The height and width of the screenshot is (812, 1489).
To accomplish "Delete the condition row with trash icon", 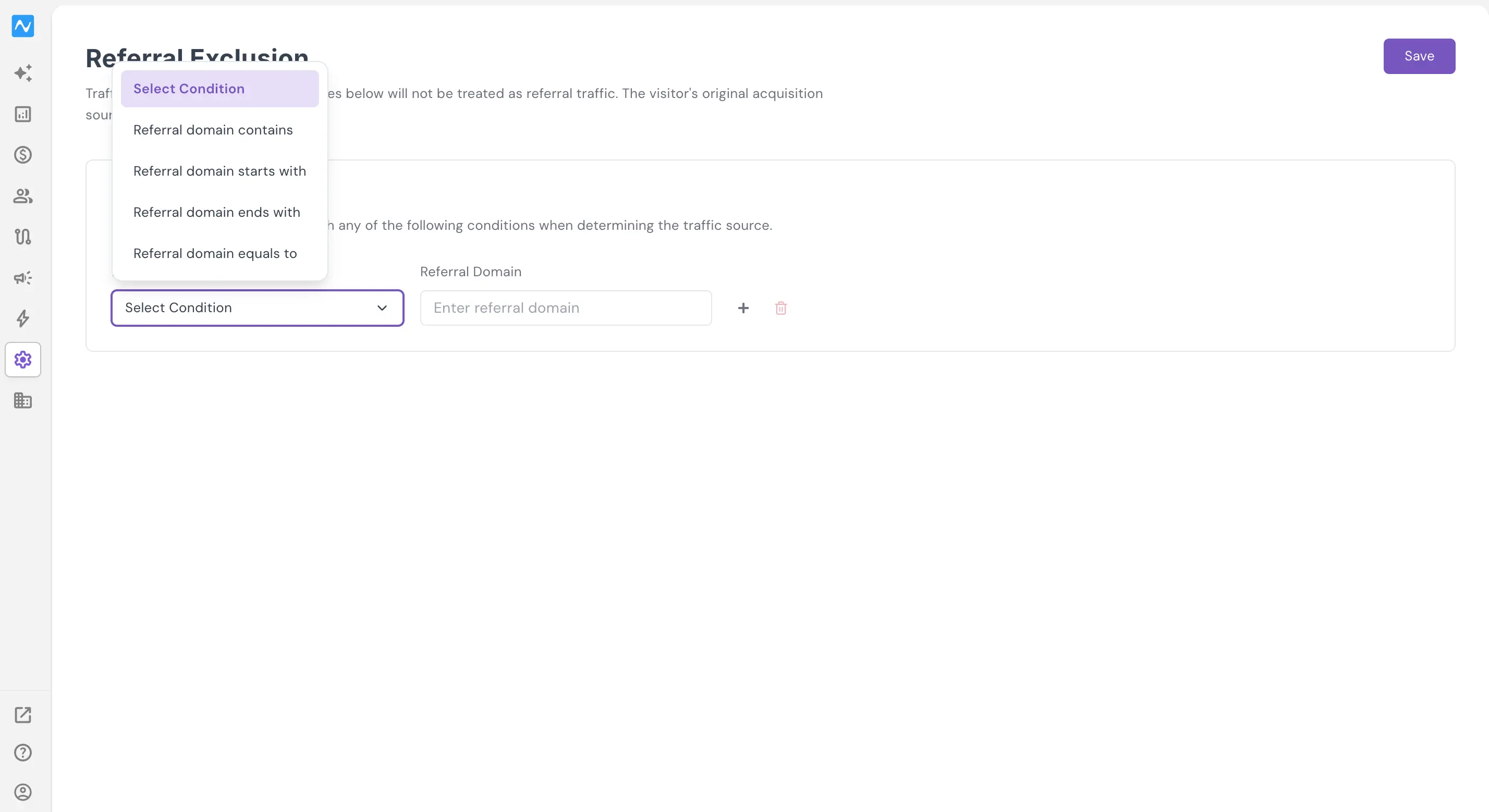I will 781,308.
